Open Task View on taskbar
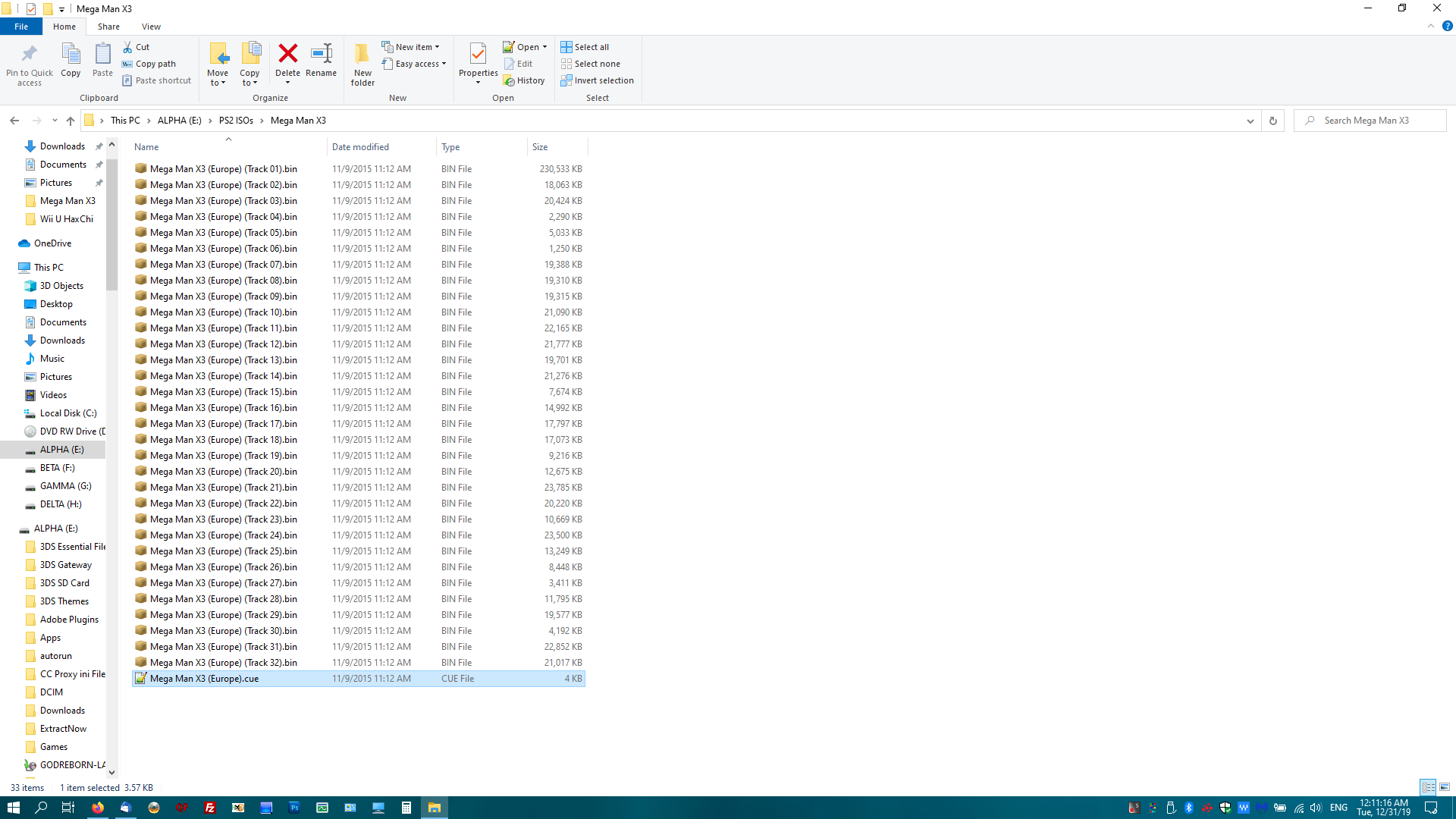1456x819 pixels. (x=68, y=808)
